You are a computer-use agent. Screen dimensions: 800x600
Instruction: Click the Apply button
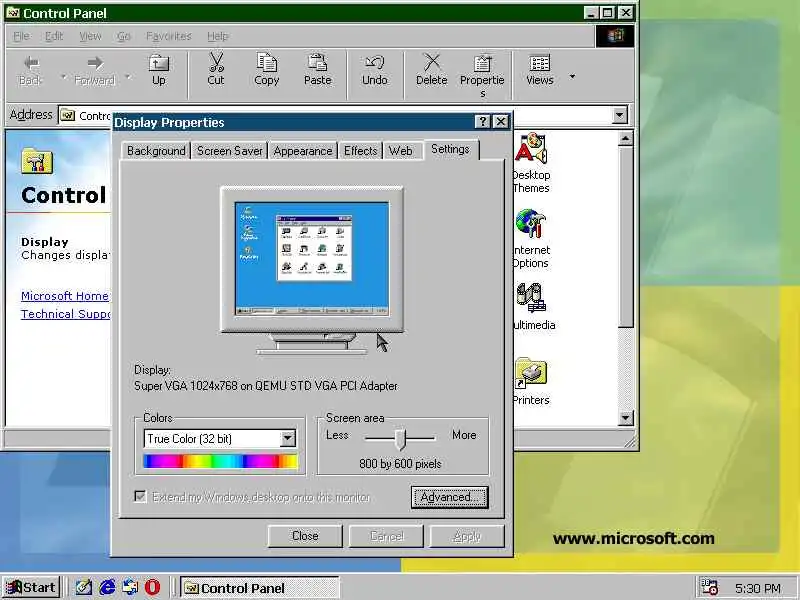[x=467, y=536]
